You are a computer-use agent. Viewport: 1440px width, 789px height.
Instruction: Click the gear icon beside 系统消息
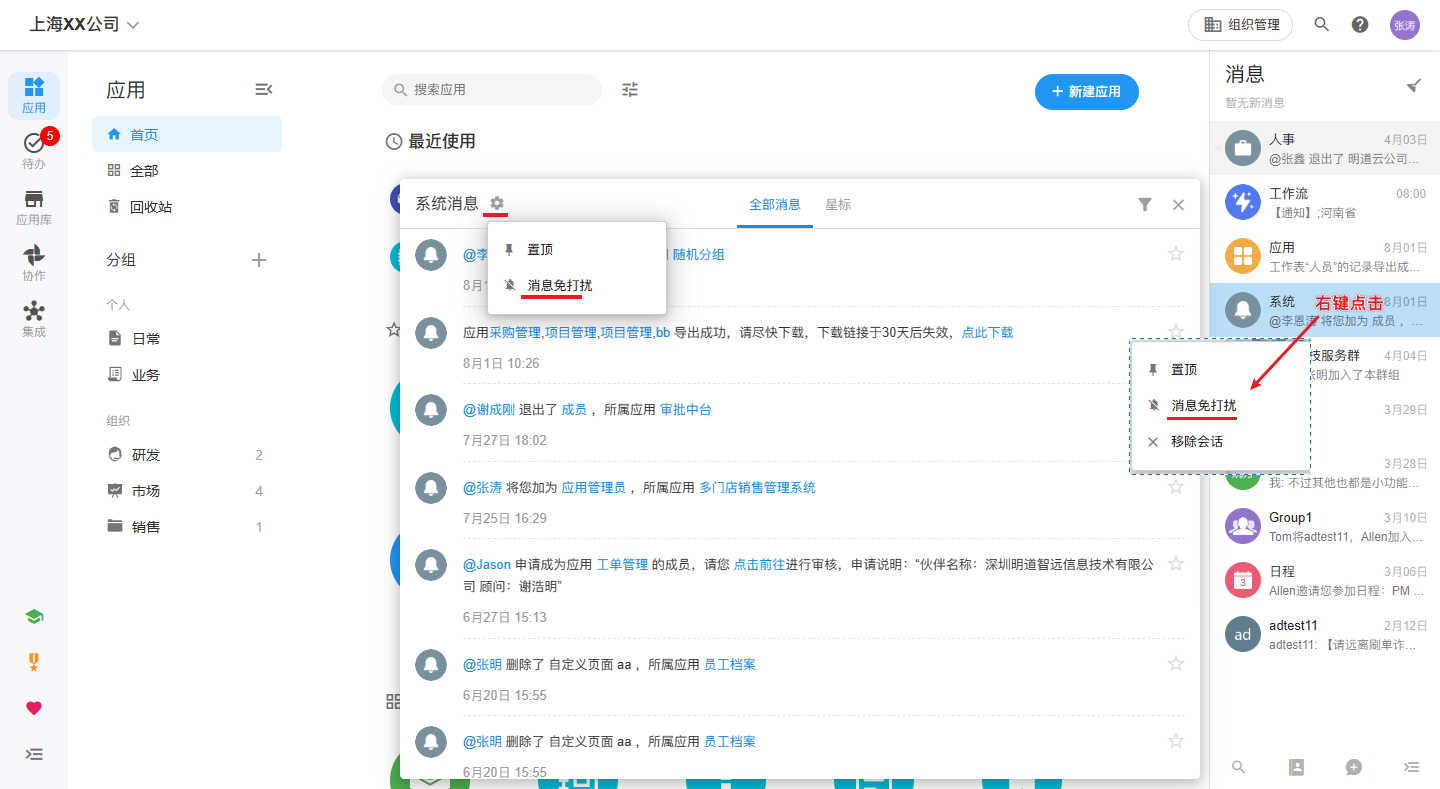pyautogui.click(x=497, y=204)
